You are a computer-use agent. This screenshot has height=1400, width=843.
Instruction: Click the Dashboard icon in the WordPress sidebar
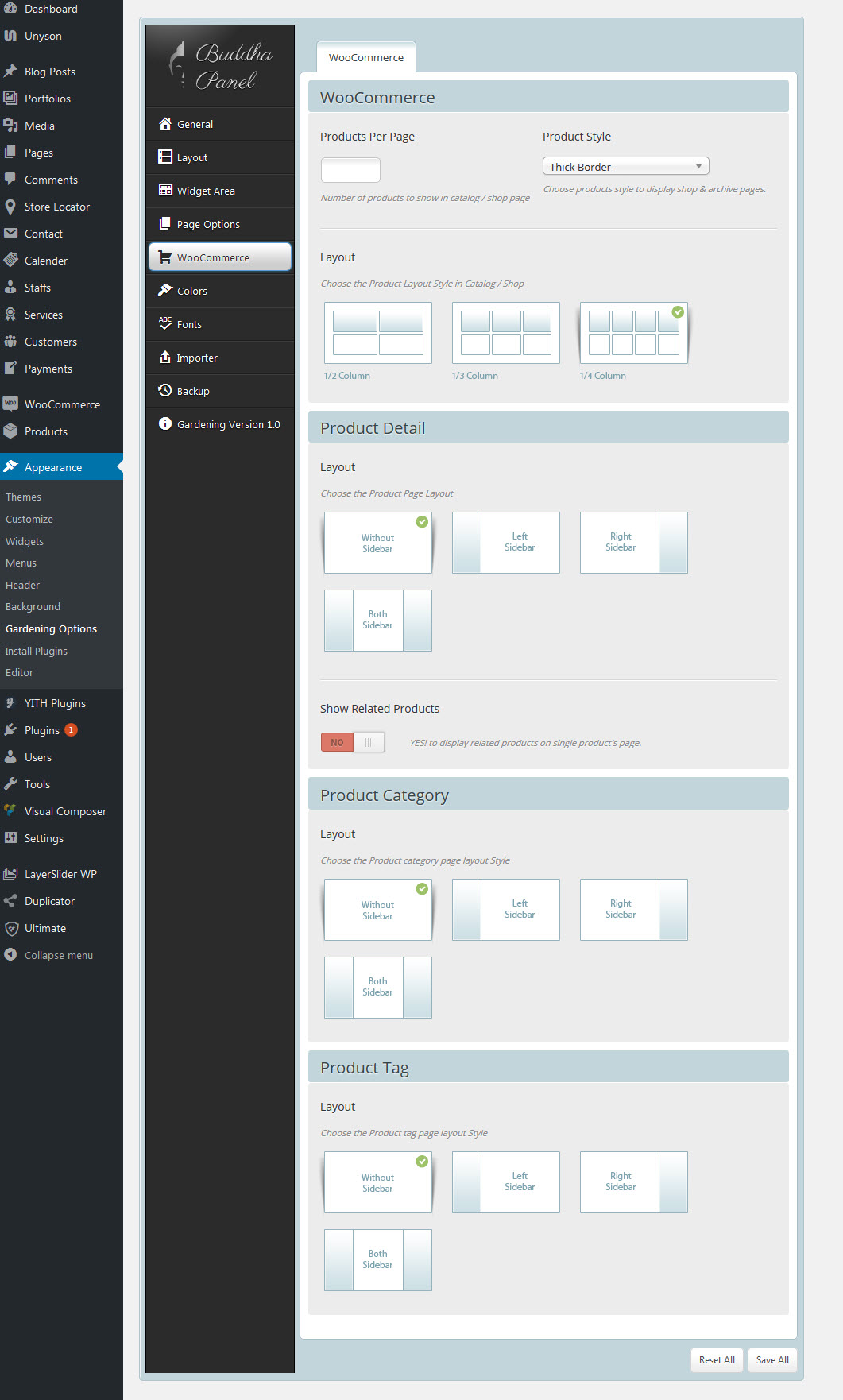pyautogui.click(x=10, y=9)
